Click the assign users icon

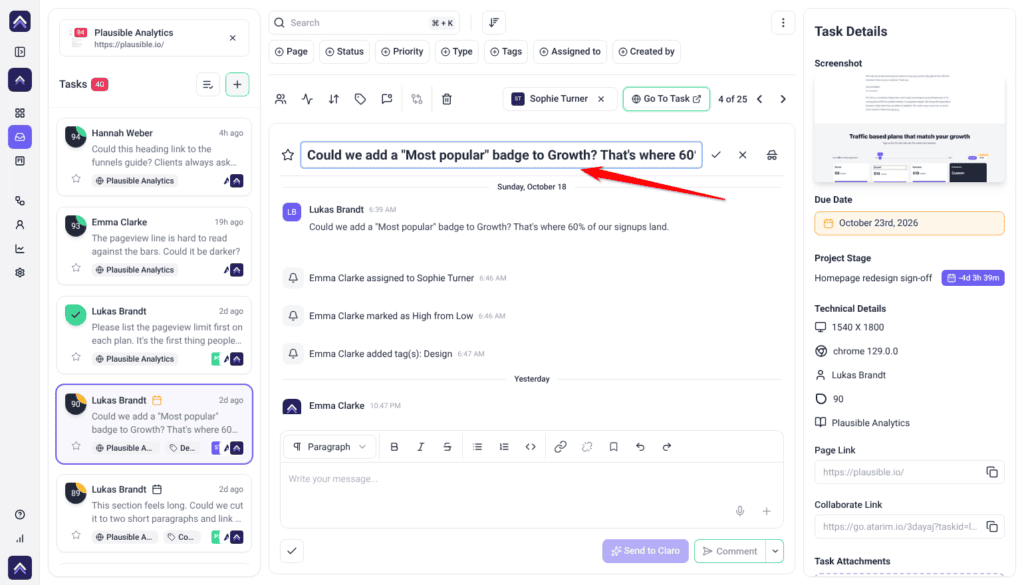281,99
